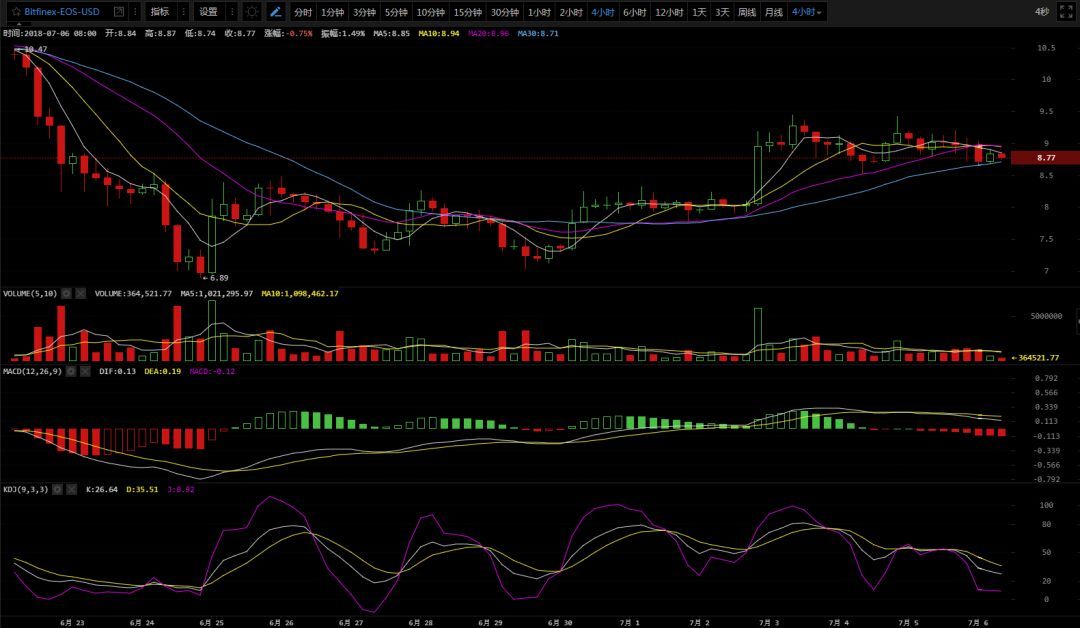Select the 10分钟 interval
This screenshot has height=628, width=1080.
pos(430,12)
